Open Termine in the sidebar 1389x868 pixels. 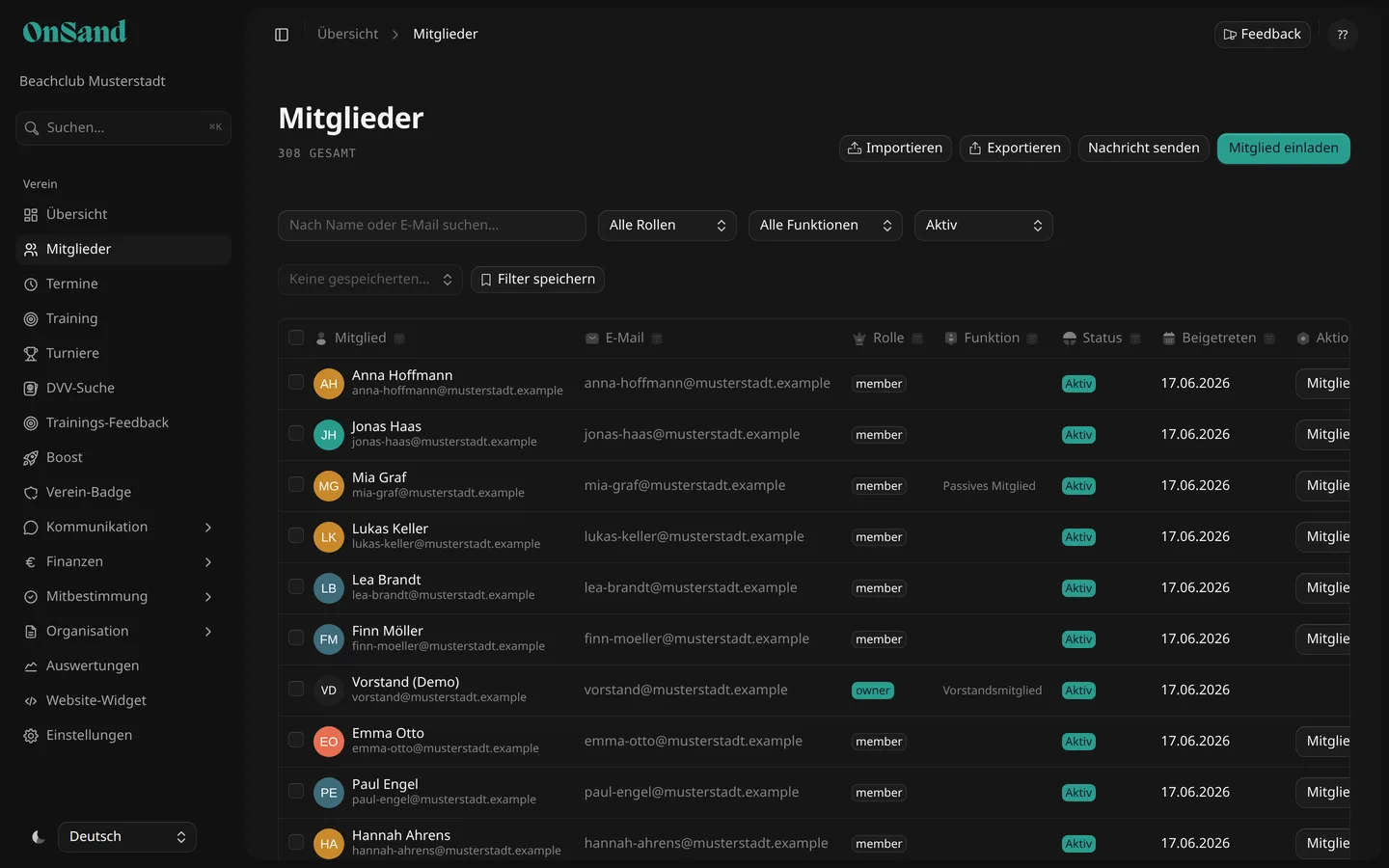click(123, 285)
